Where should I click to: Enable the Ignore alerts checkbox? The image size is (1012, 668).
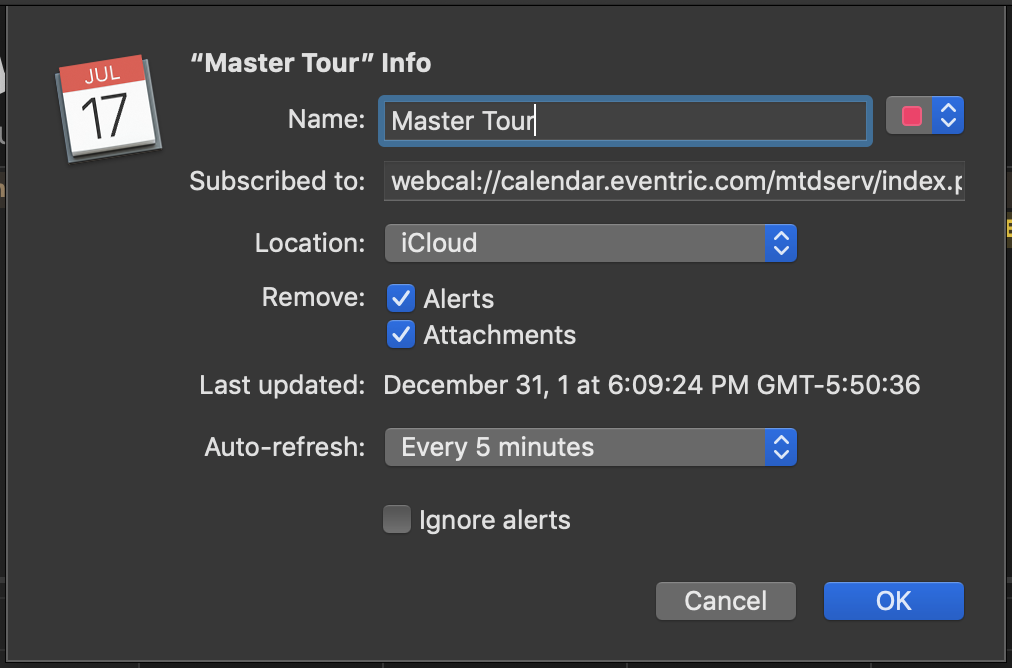pyautogui.click(x=397, y=520)
